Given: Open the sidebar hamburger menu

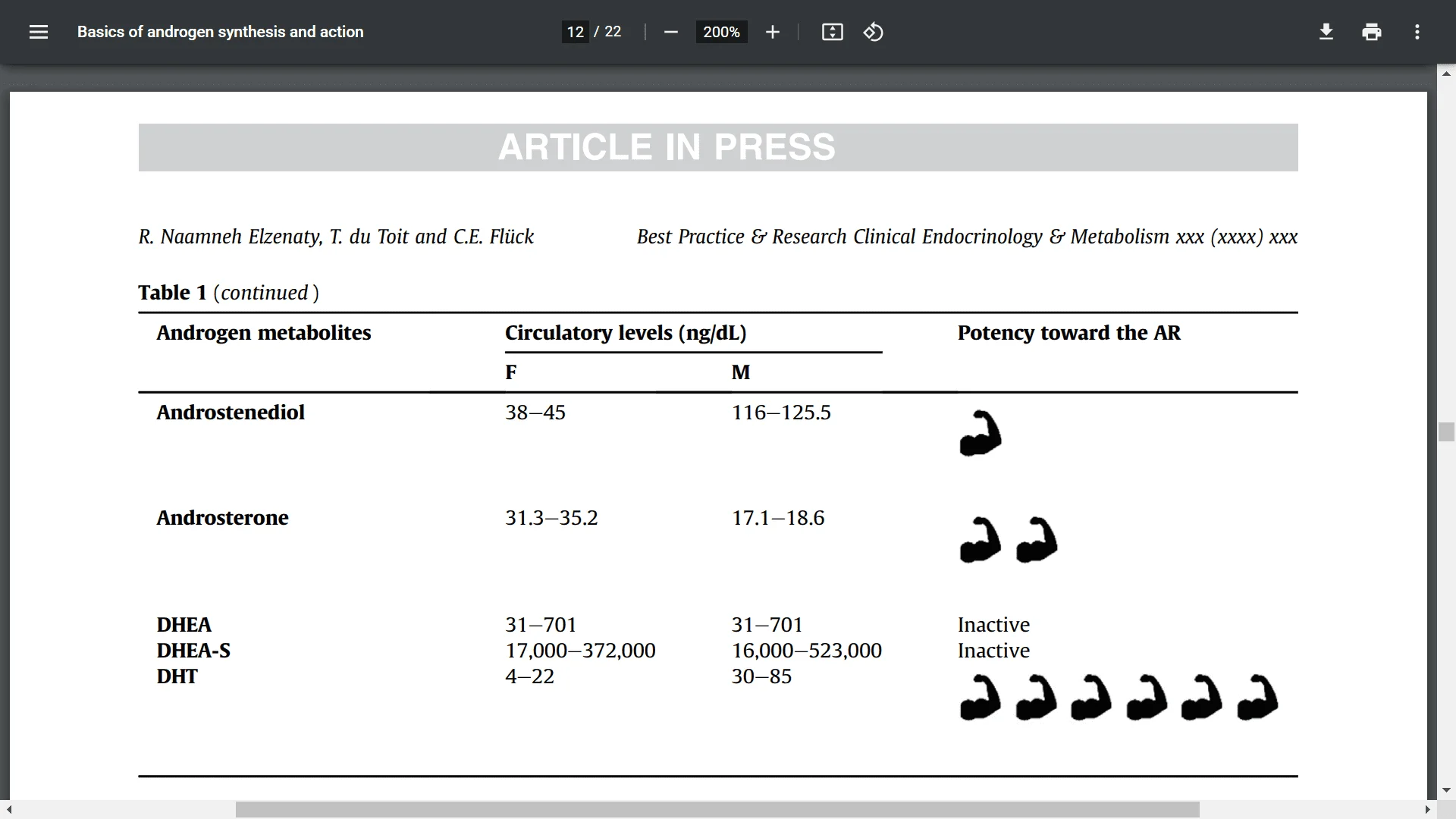Looking at the screenshot, I should click(39, 32).
